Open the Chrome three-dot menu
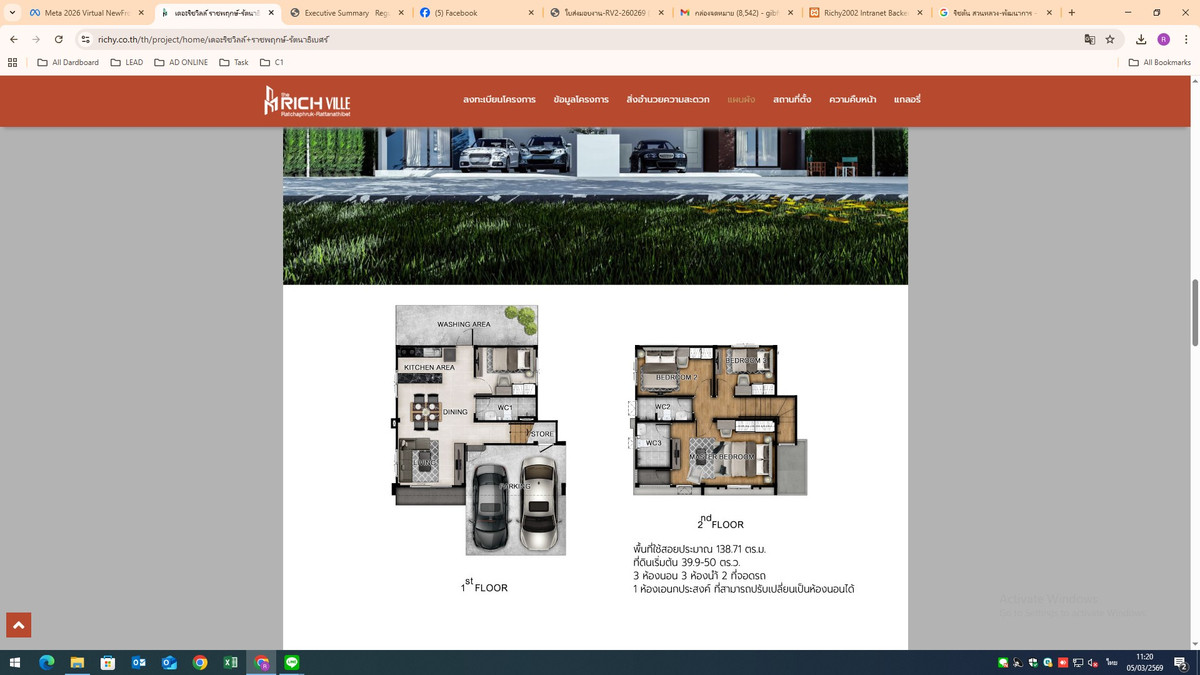Screen dimensions: 1200x675 click(1182, 39)
